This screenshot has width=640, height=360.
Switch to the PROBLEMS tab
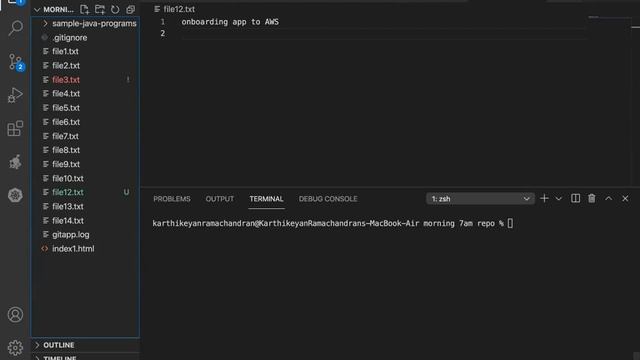172,199
